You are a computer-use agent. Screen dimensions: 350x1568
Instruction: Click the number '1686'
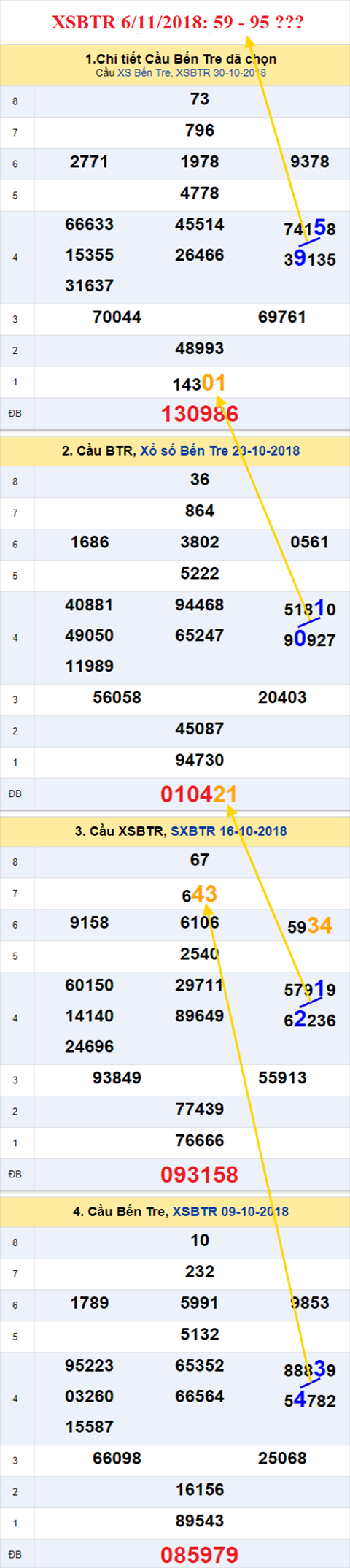click(x=89, y=542)
